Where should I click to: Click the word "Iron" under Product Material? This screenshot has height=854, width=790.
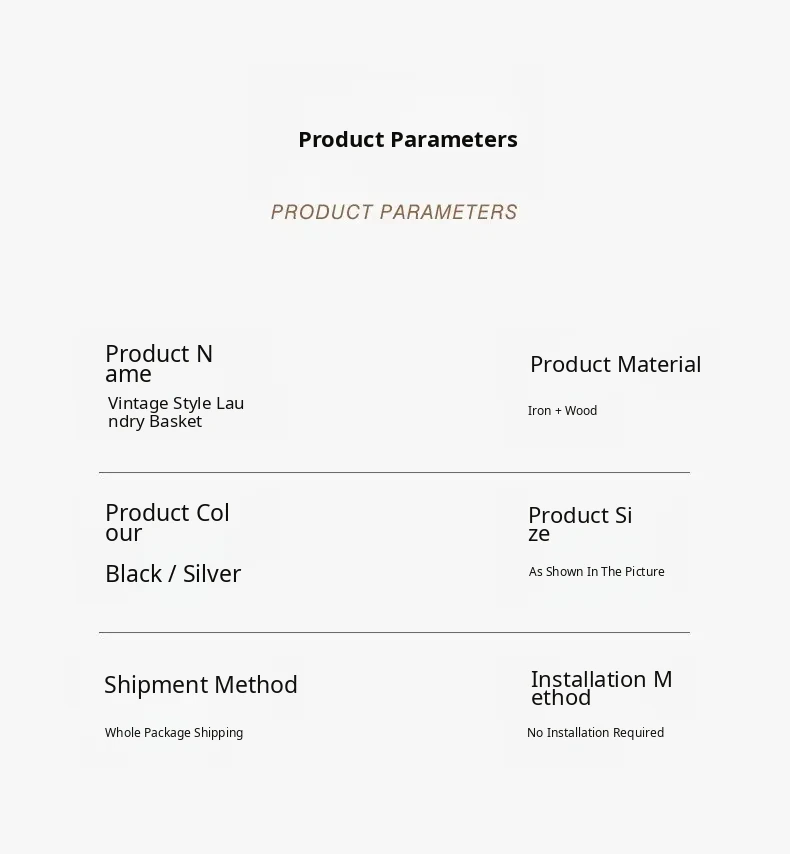pos(539,411)
